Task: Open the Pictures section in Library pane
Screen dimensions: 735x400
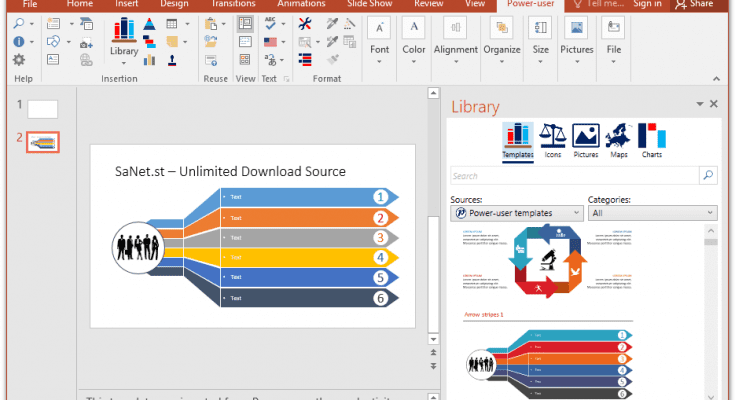Action: click(x=585, y=141)
